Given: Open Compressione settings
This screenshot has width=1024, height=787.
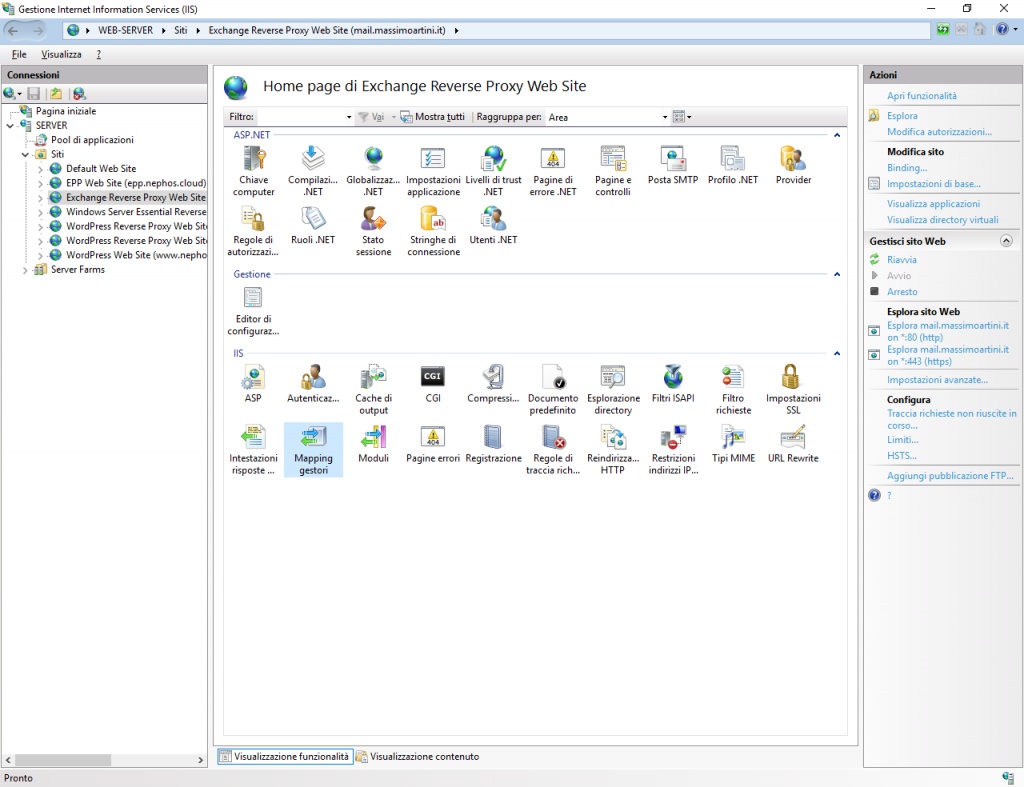Looking at the screenshot, I should [x=493, y=383].
